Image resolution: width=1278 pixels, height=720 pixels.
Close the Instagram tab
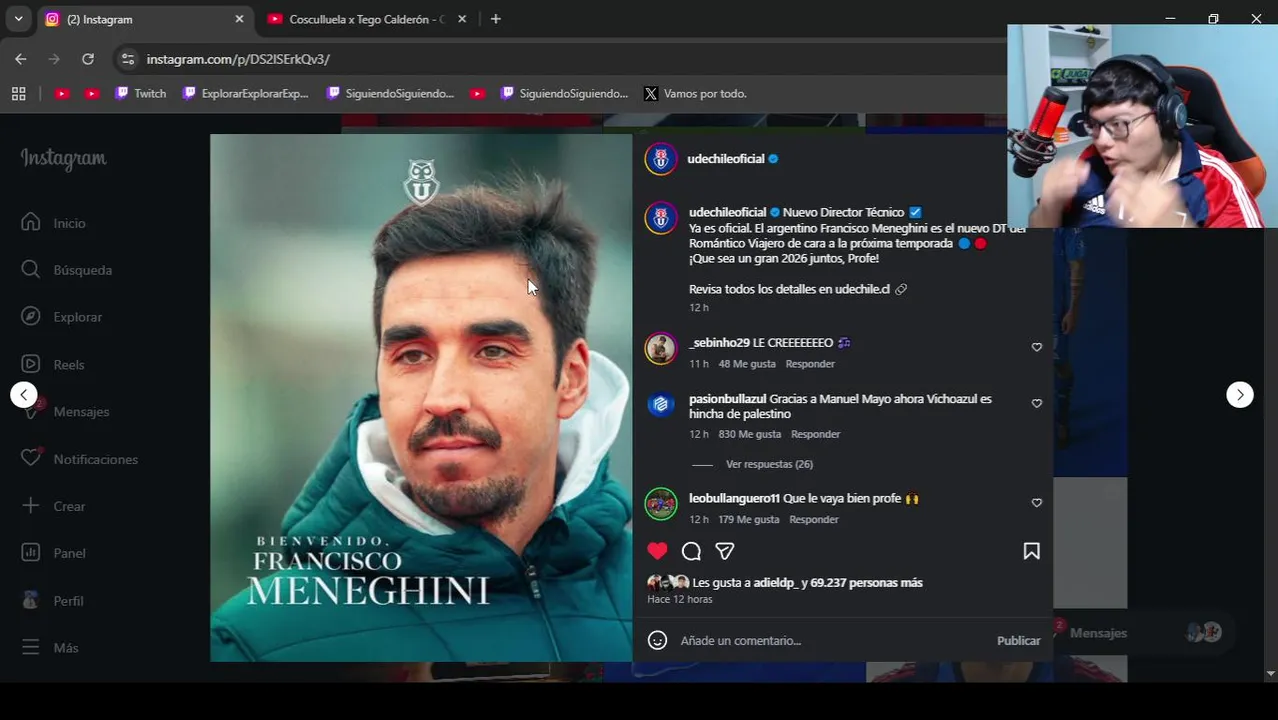point(239,19)
